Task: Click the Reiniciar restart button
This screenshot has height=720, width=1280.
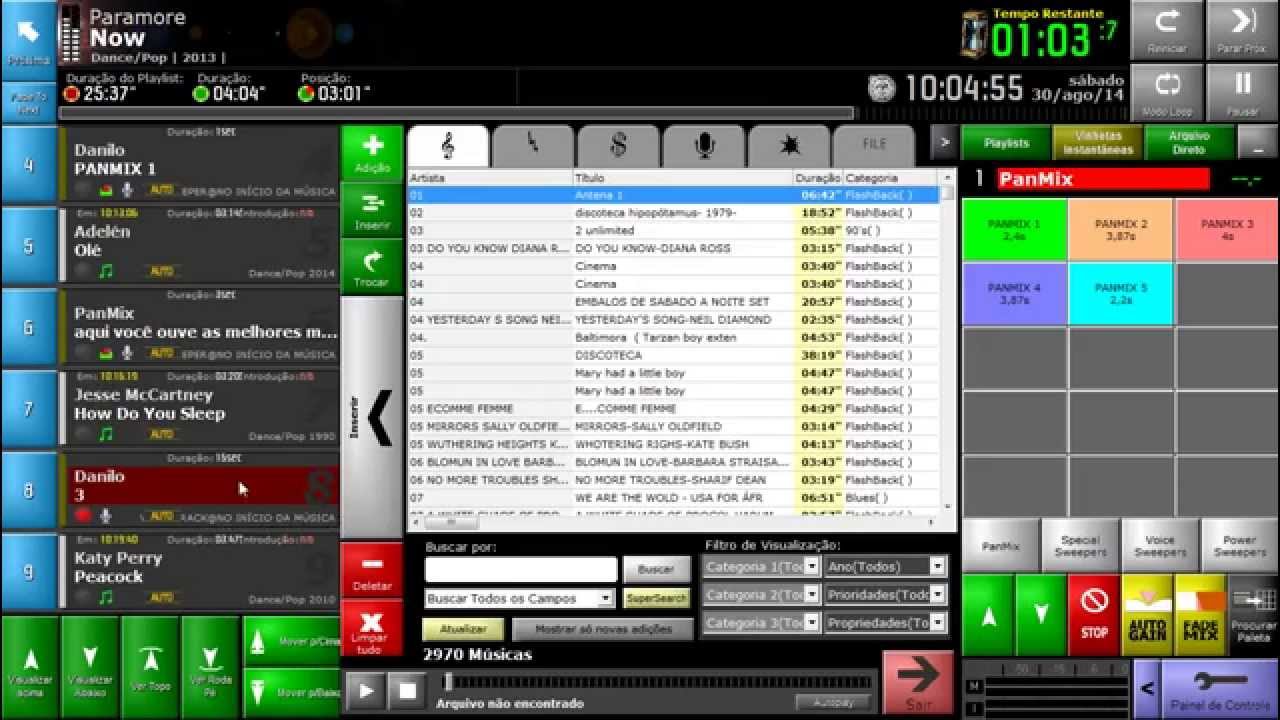Action: 1167,30
